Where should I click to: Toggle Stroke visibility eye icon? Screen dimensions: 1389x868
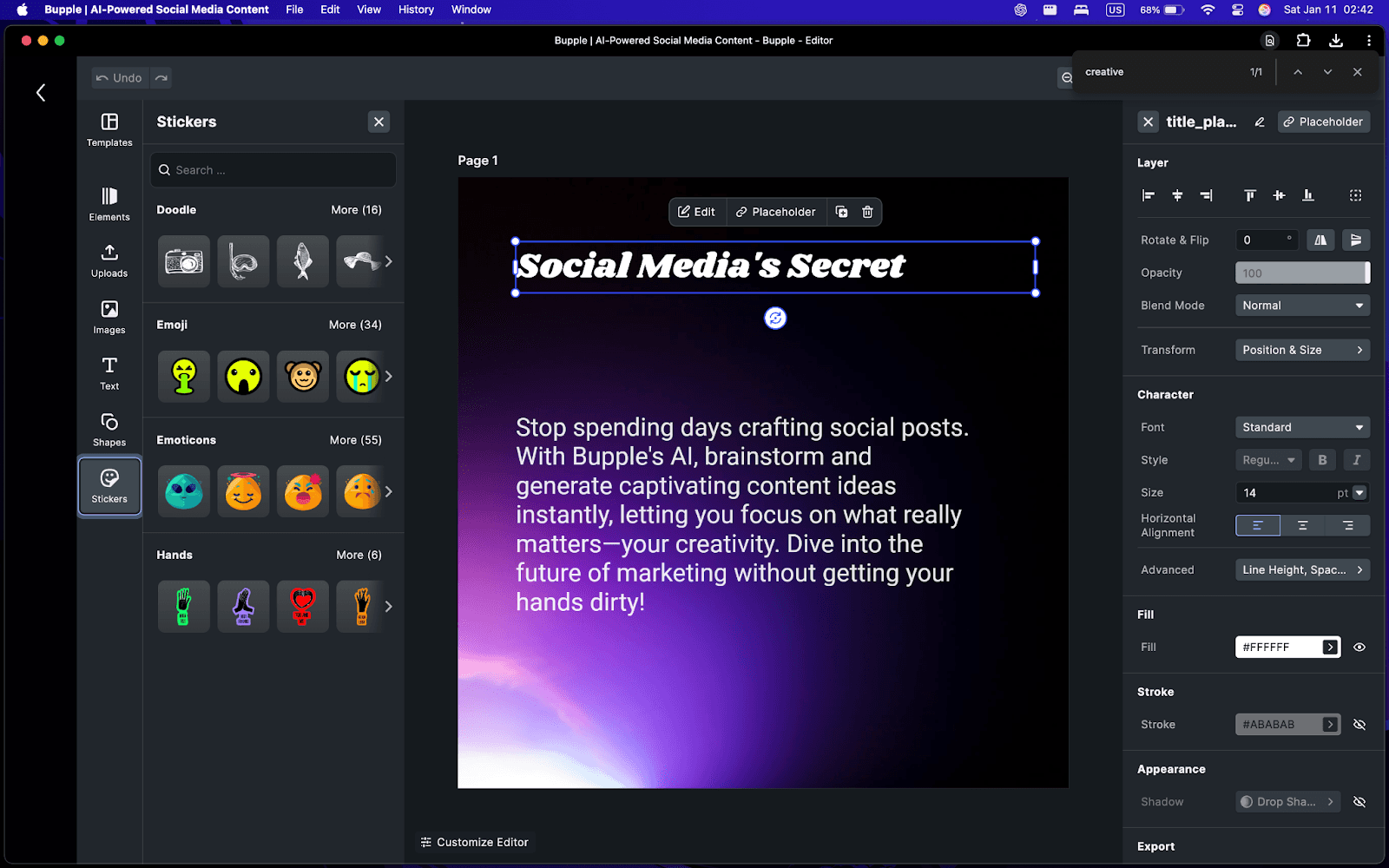pyautogui.click(x=1359, y=725)
